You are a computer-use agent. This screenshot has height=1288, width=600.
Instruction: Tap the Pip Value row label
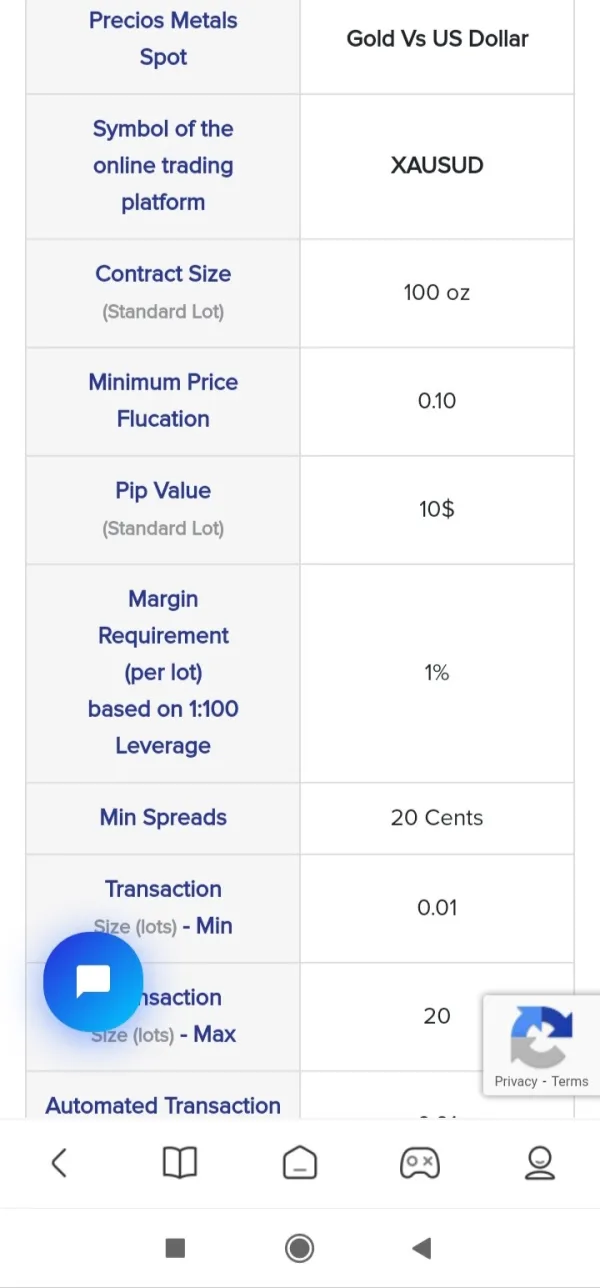[x=163, y=491]
